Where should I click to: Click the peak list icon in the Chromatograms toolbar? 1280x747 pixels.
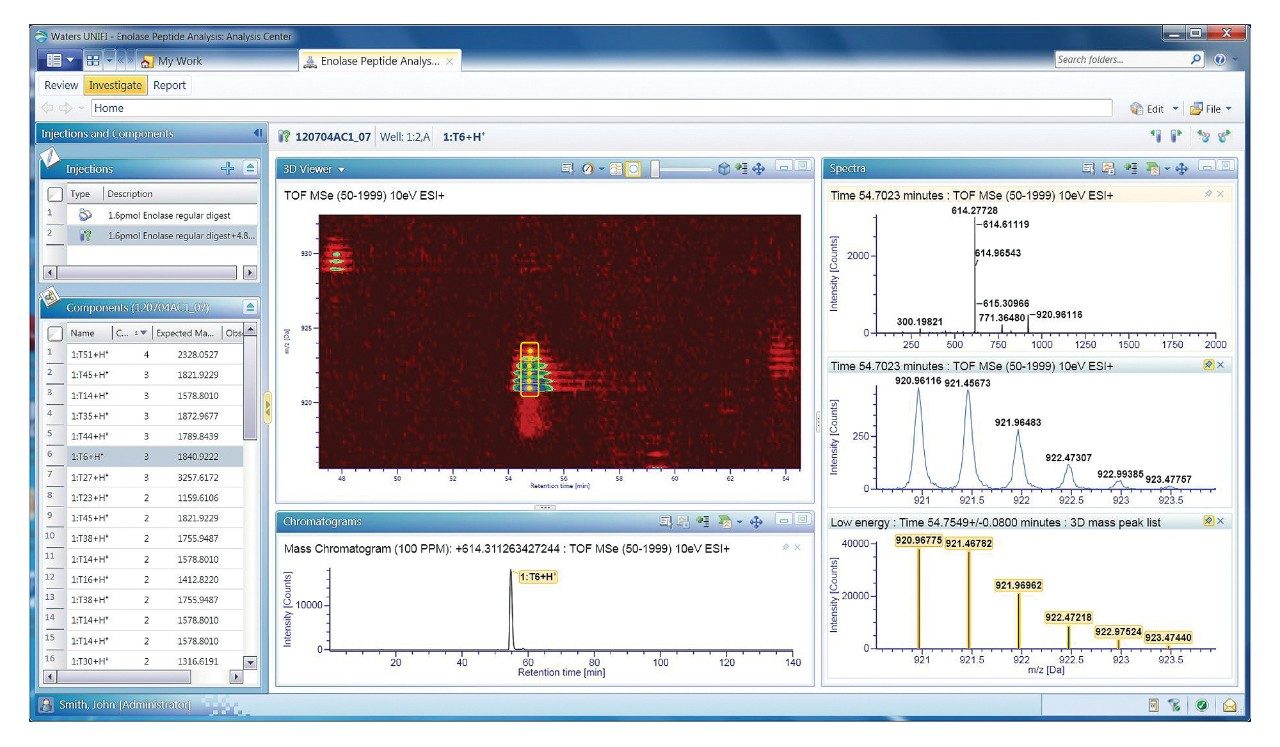click(x=703, y=521)
